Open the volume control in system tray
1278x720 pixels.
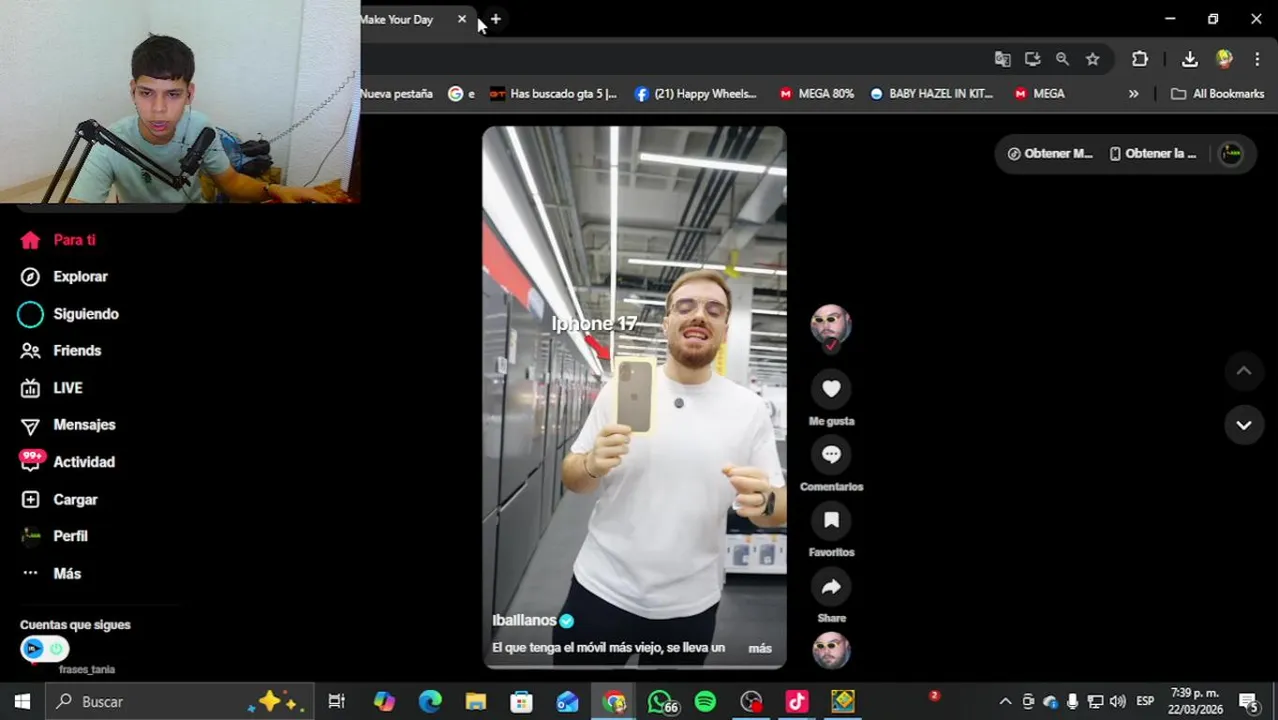(x=1117, y=701)
